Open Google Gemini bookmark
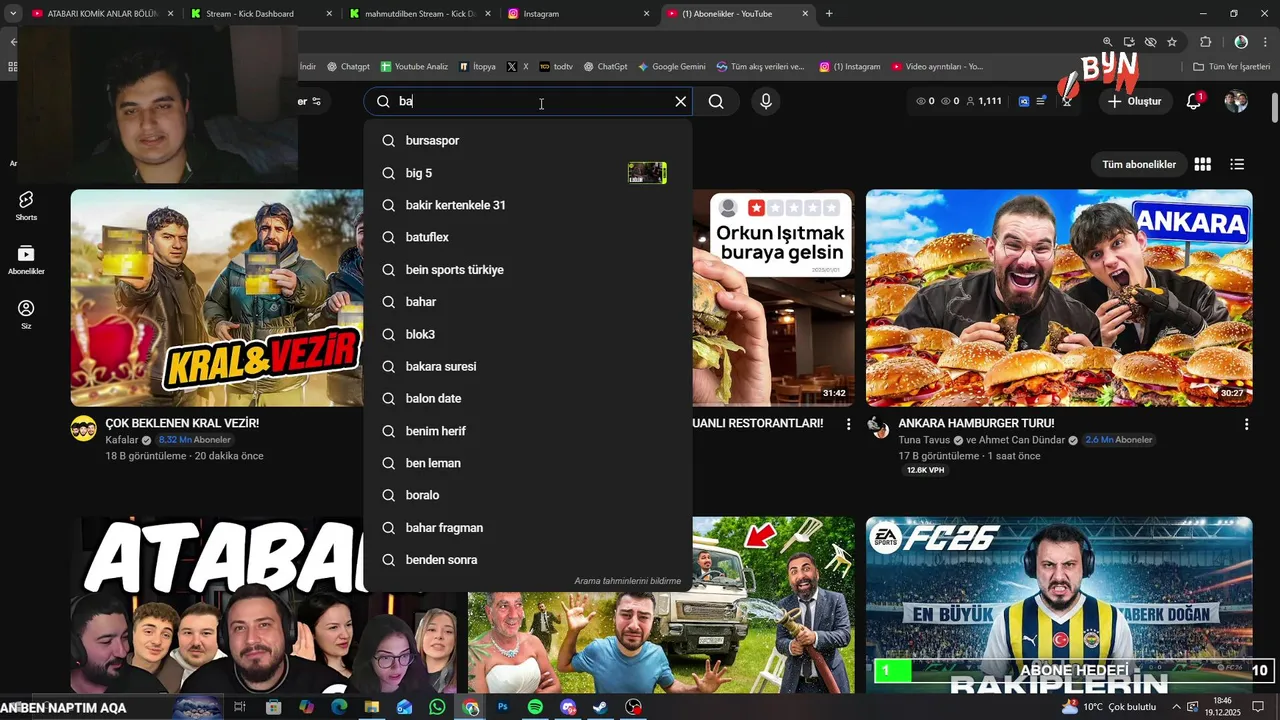The width and height of the screenshot is (1280, 720). click(672, 66)
